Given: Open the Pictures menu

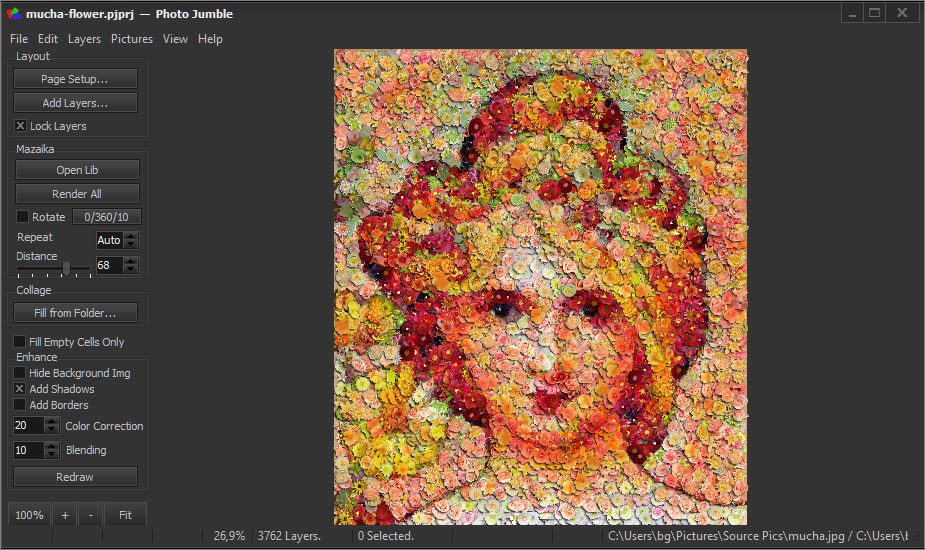Looking at the screenshot, I should click(132, 39).
